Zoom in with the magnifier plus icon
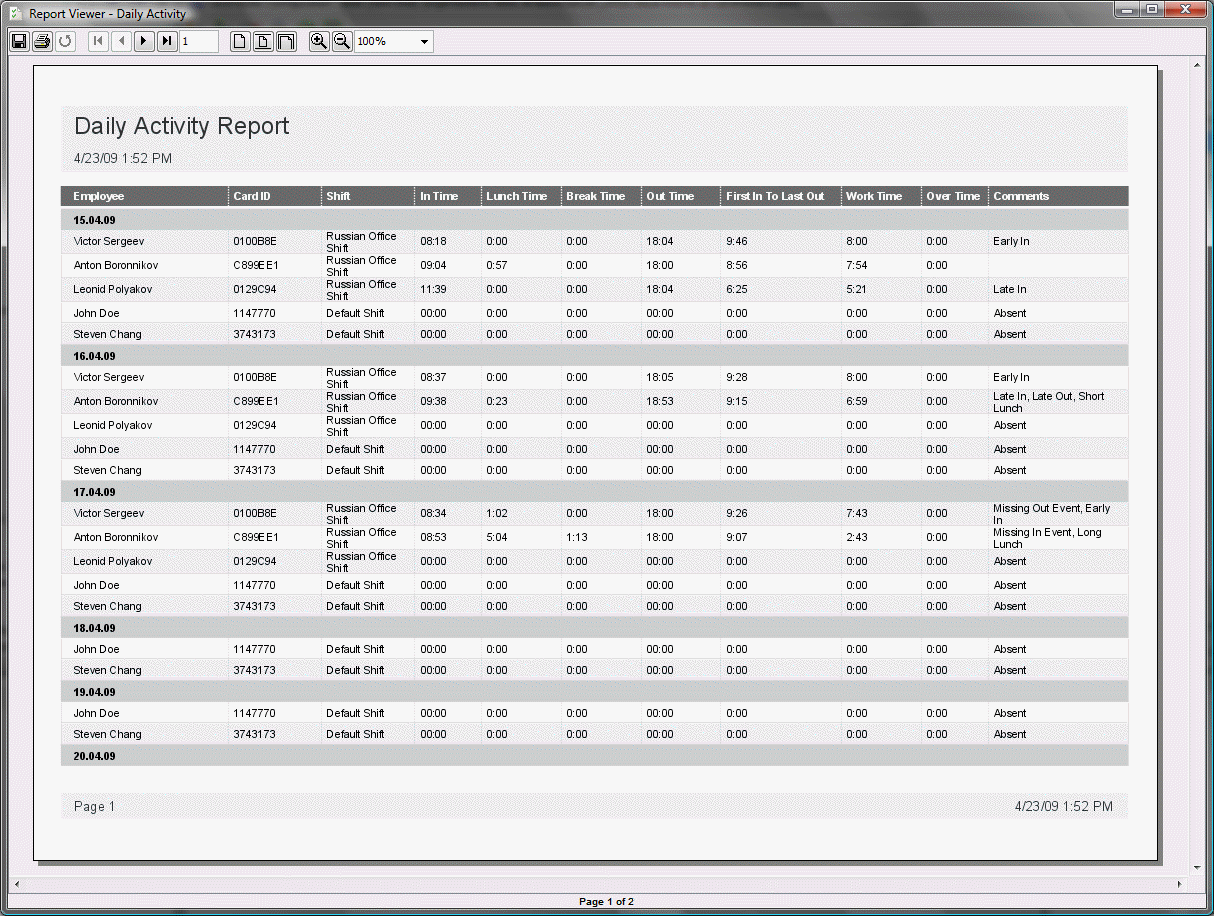This screenshot has height=916, width=1214. [319, 41]
